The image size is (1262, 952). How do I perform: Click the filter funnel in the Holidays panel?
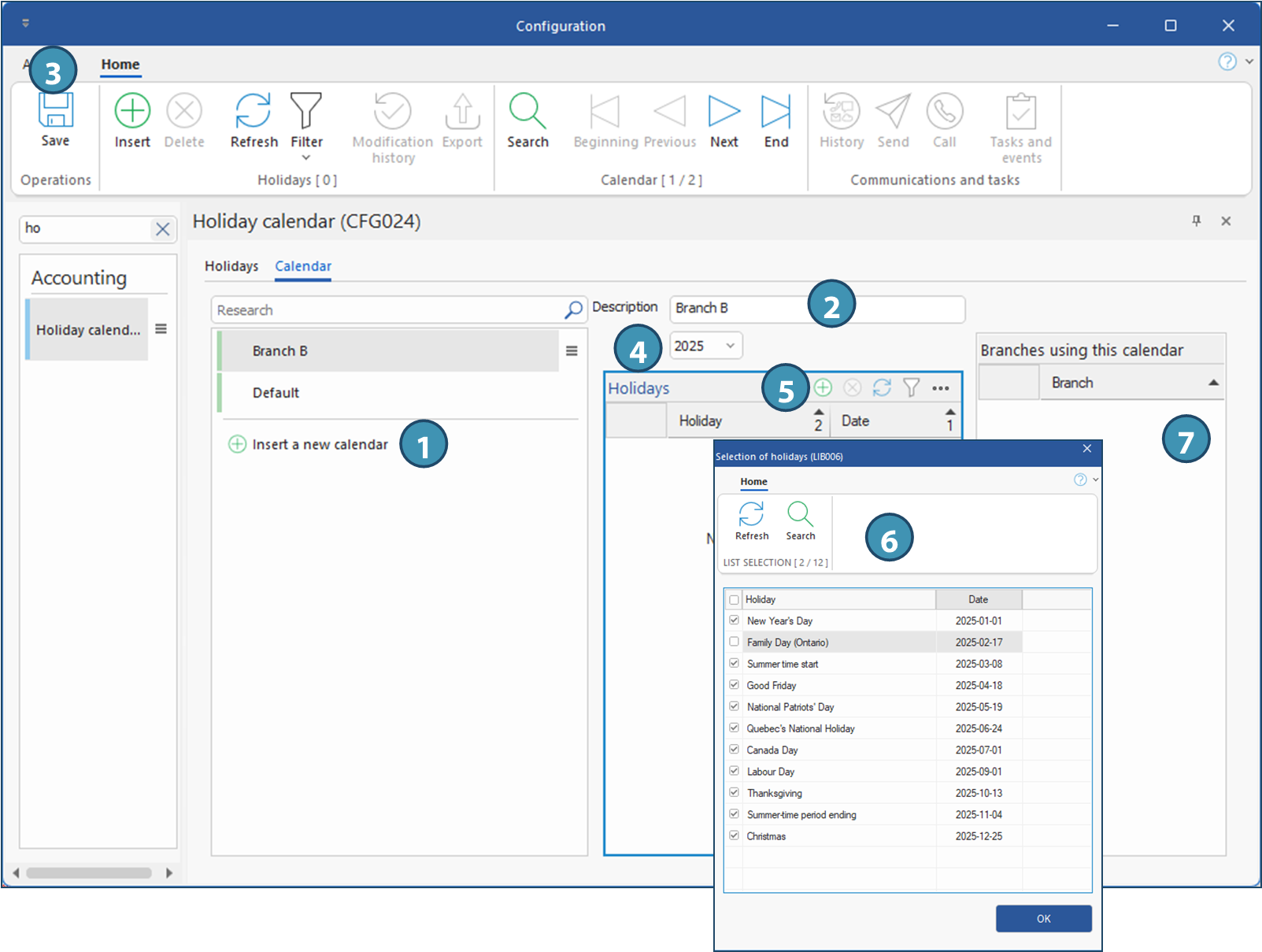(911, 387)
